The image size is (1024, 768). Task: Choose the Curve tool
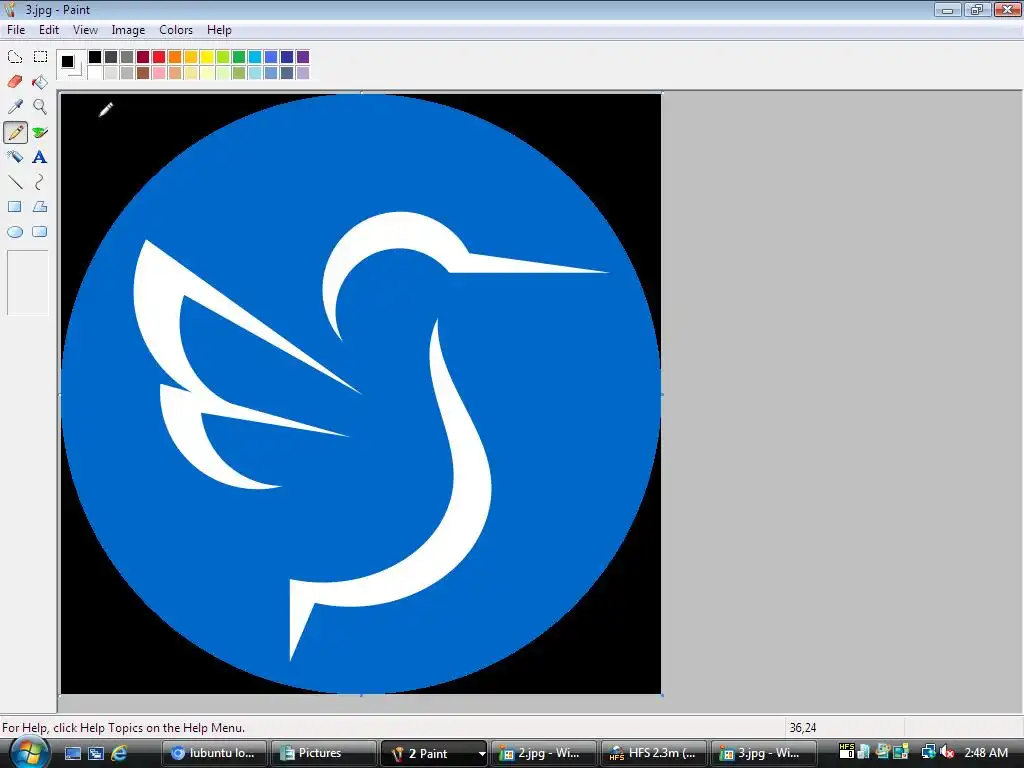(x=40, y=182)
